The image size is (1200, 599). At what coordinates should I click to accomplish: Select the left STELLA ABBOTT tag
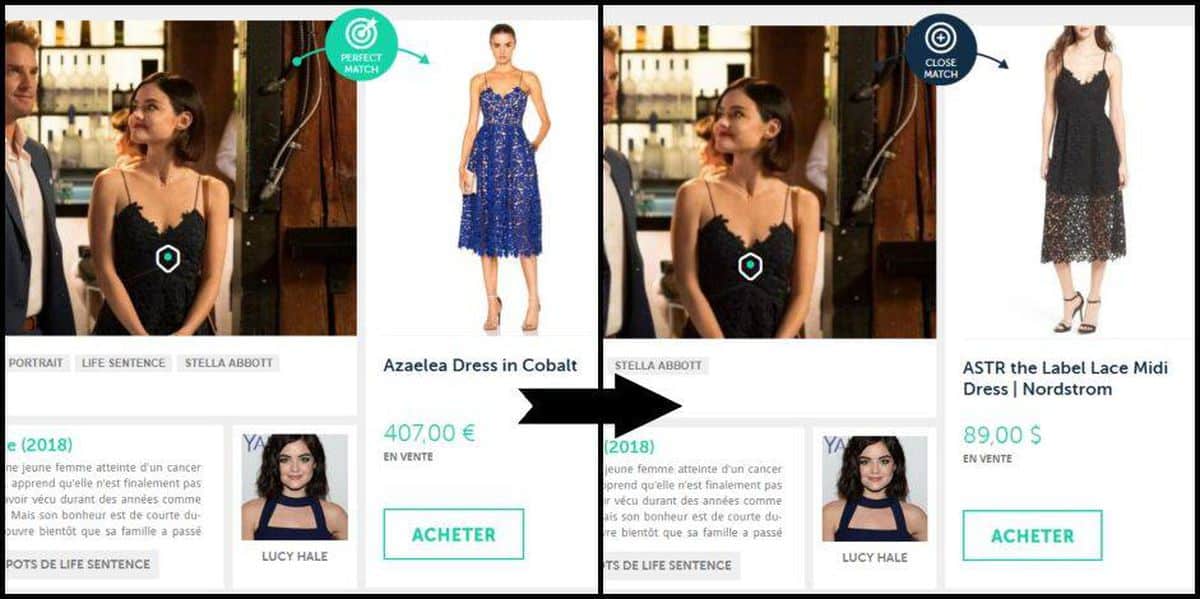228,363
